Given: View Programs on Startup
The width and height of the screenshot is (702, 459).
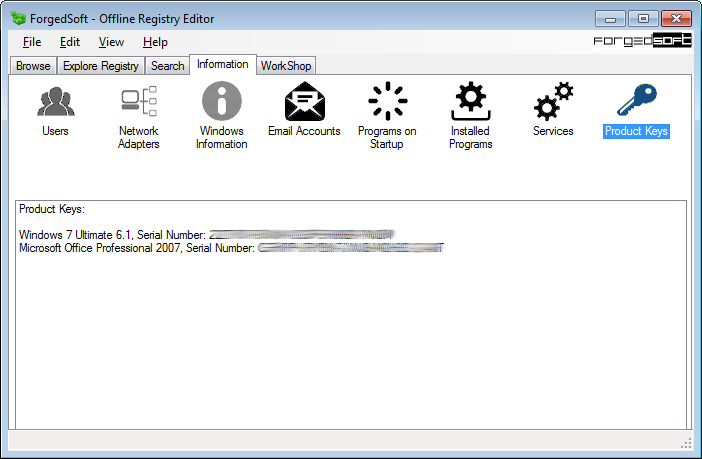Looking at the screenshot, I should click(x=388, y=101).
